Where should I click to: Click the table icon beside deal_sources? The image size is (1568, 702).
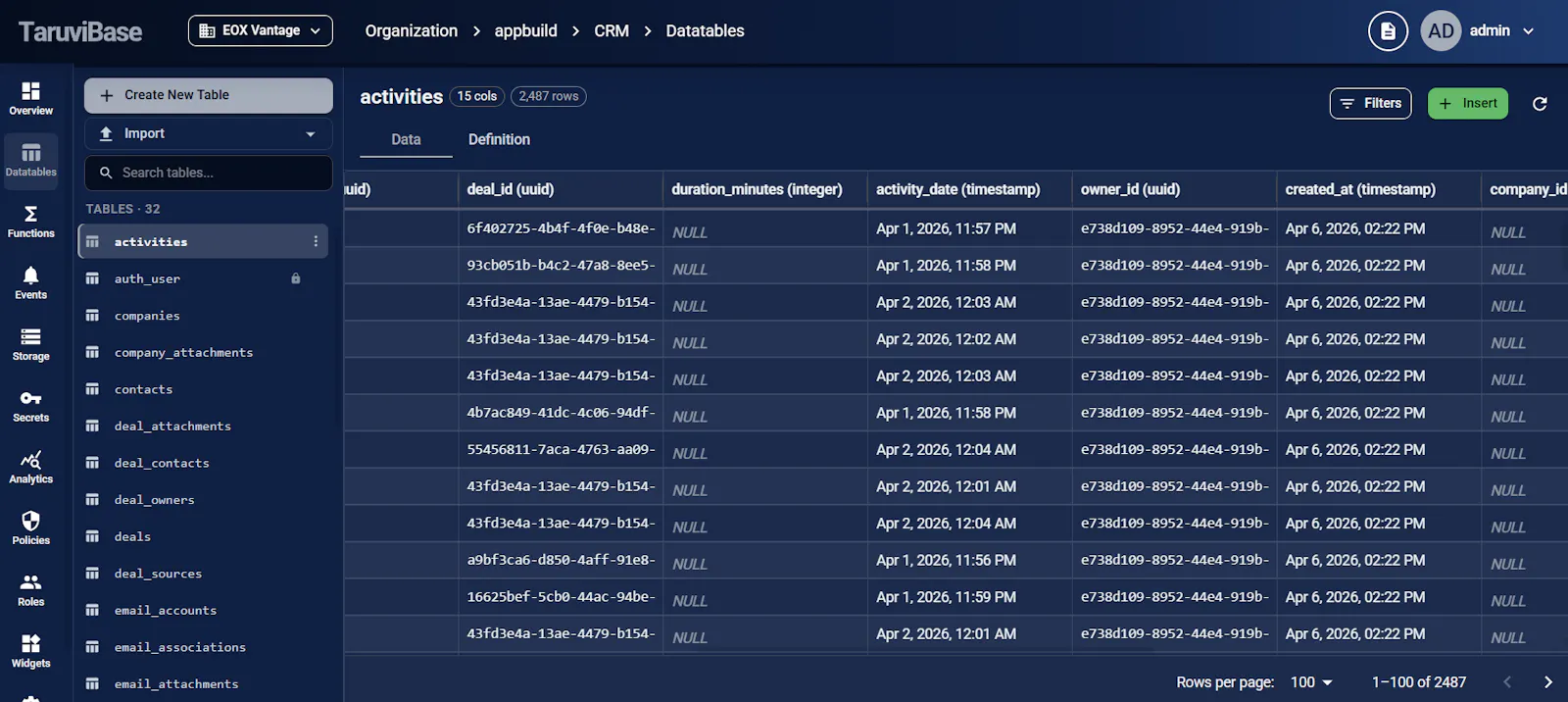(x=92, y=574)
